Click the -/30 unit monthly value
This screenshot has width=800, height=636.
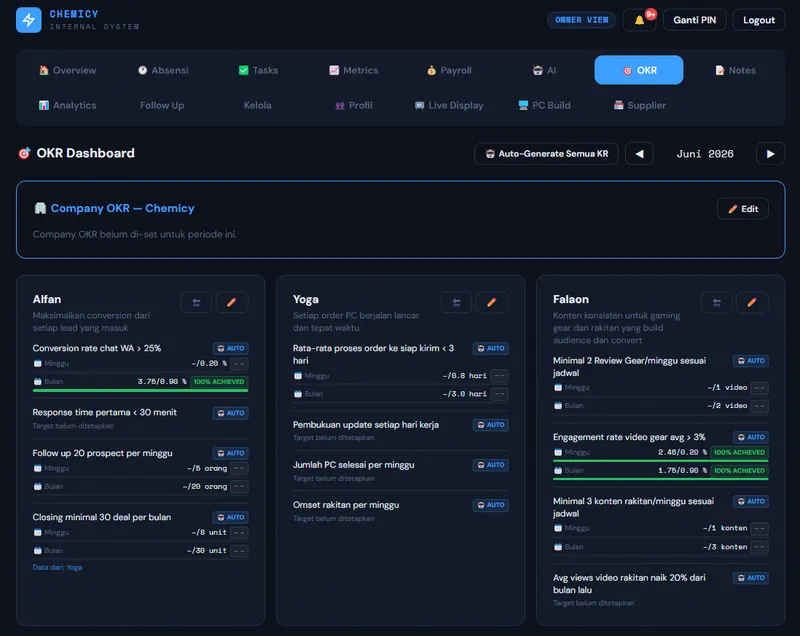[x=207, y=551]
